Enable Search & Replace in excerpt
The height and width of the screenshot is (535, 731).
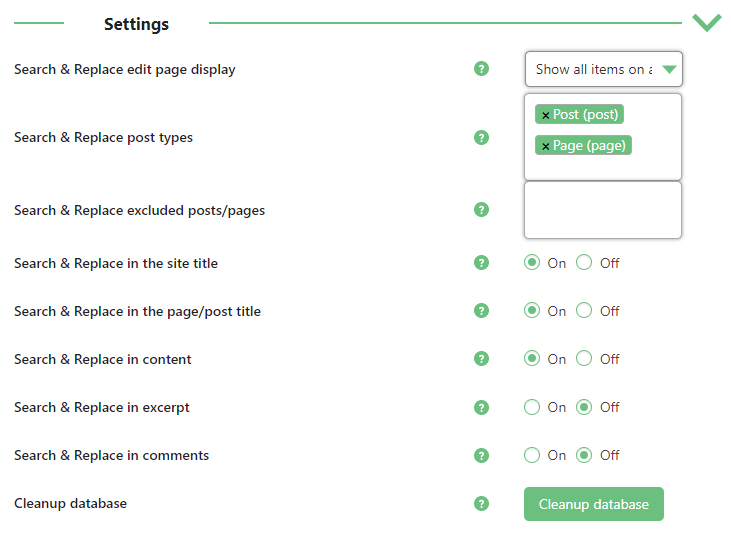coord(532,407)
